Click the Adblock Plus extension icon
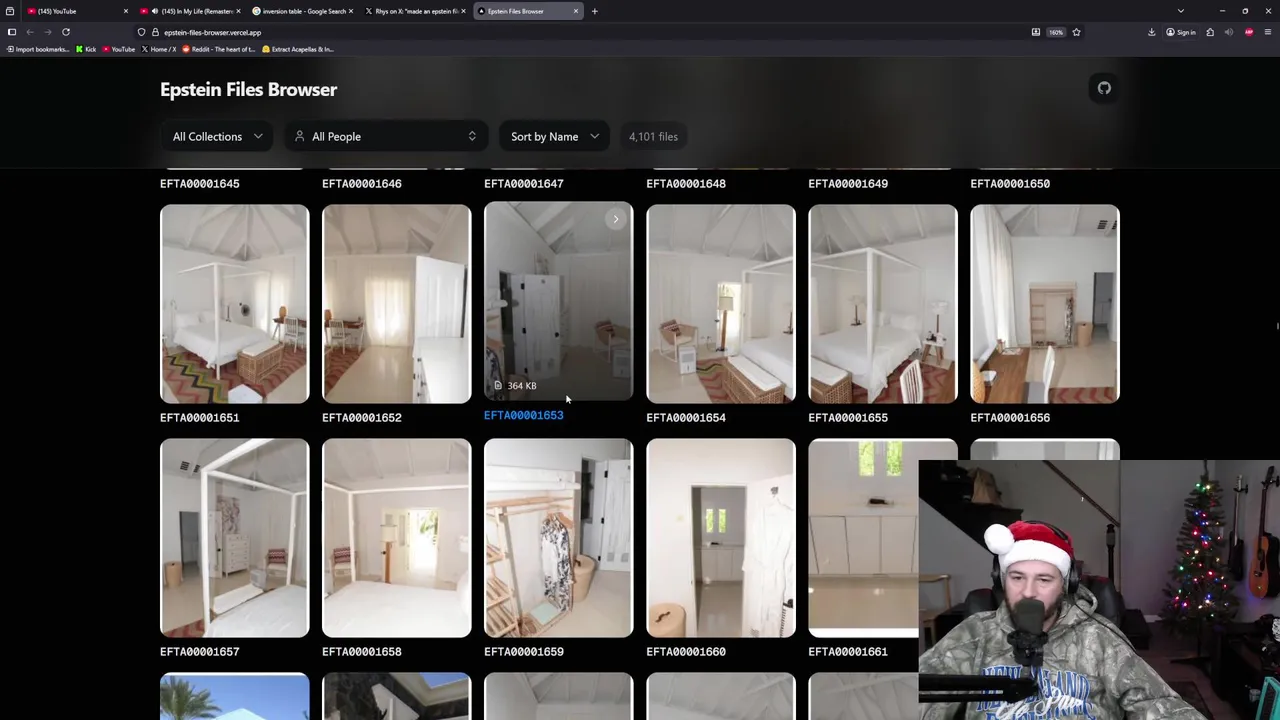The image size is (1280, 720). click(x=1249, y=32)
